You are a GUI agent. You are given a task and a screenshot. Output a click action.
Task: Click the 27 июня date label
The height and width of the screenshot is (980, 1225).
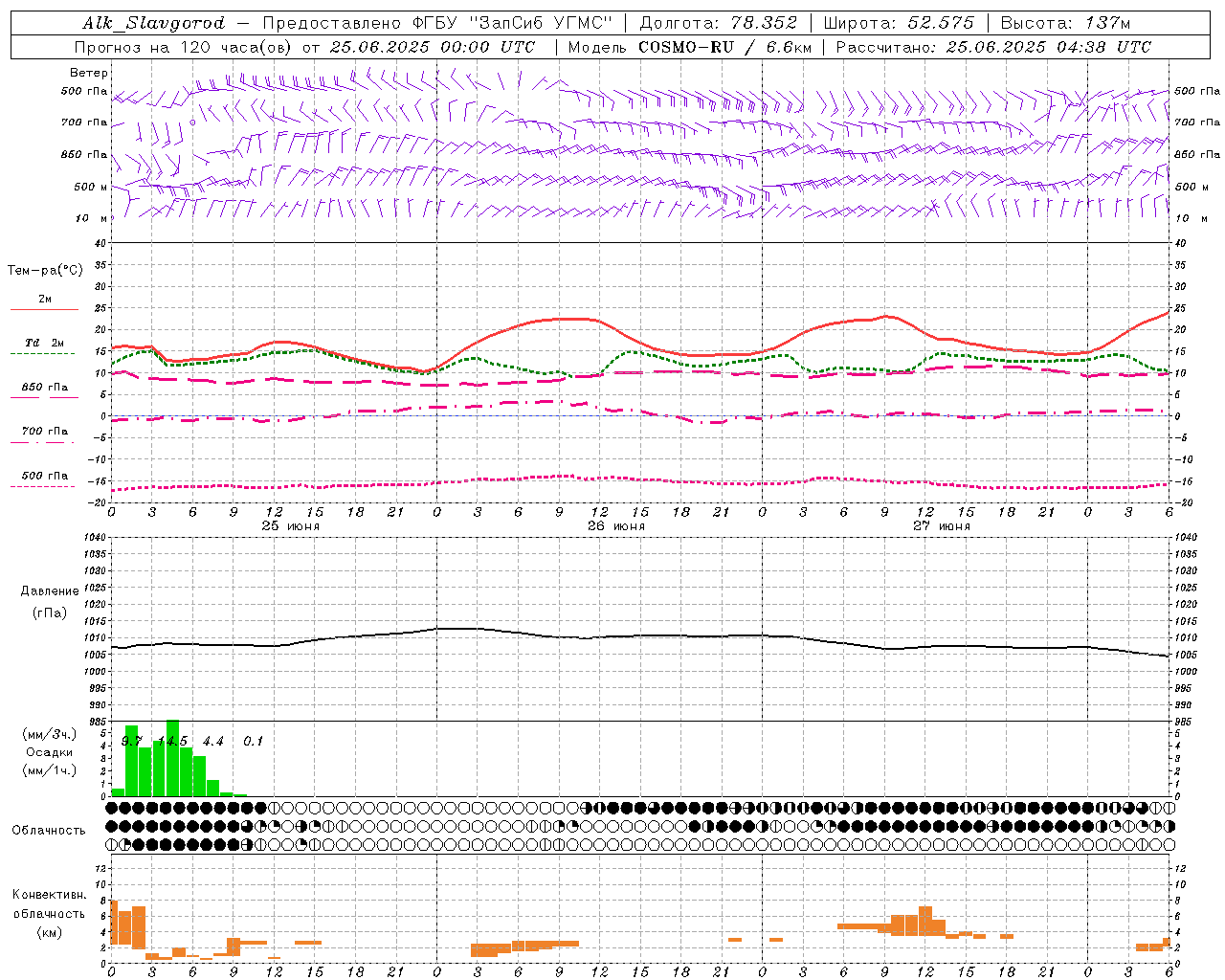coord(942,526)
